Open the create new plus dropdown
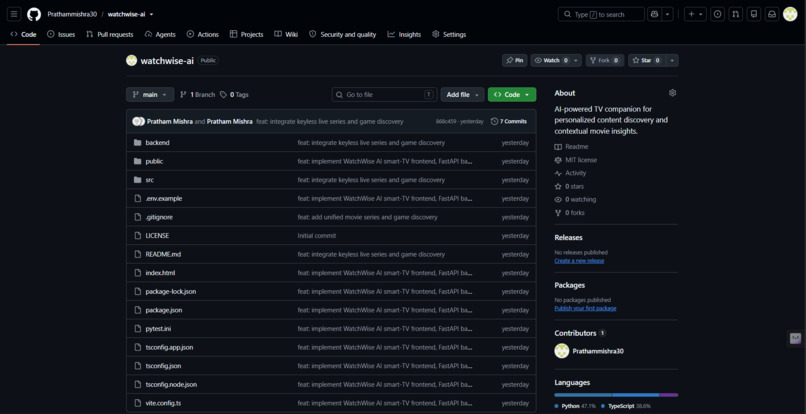Screen dimensions: 806x414 tap(695, 14)
